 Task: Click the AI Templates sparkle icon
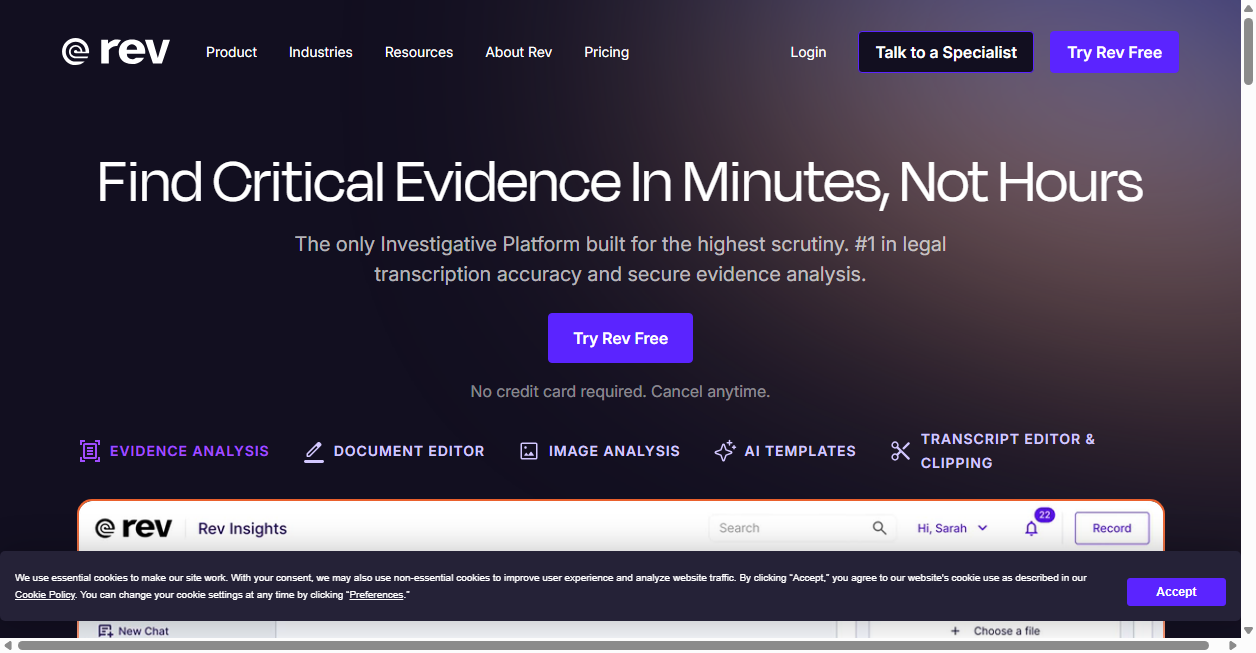click(725, 451)
